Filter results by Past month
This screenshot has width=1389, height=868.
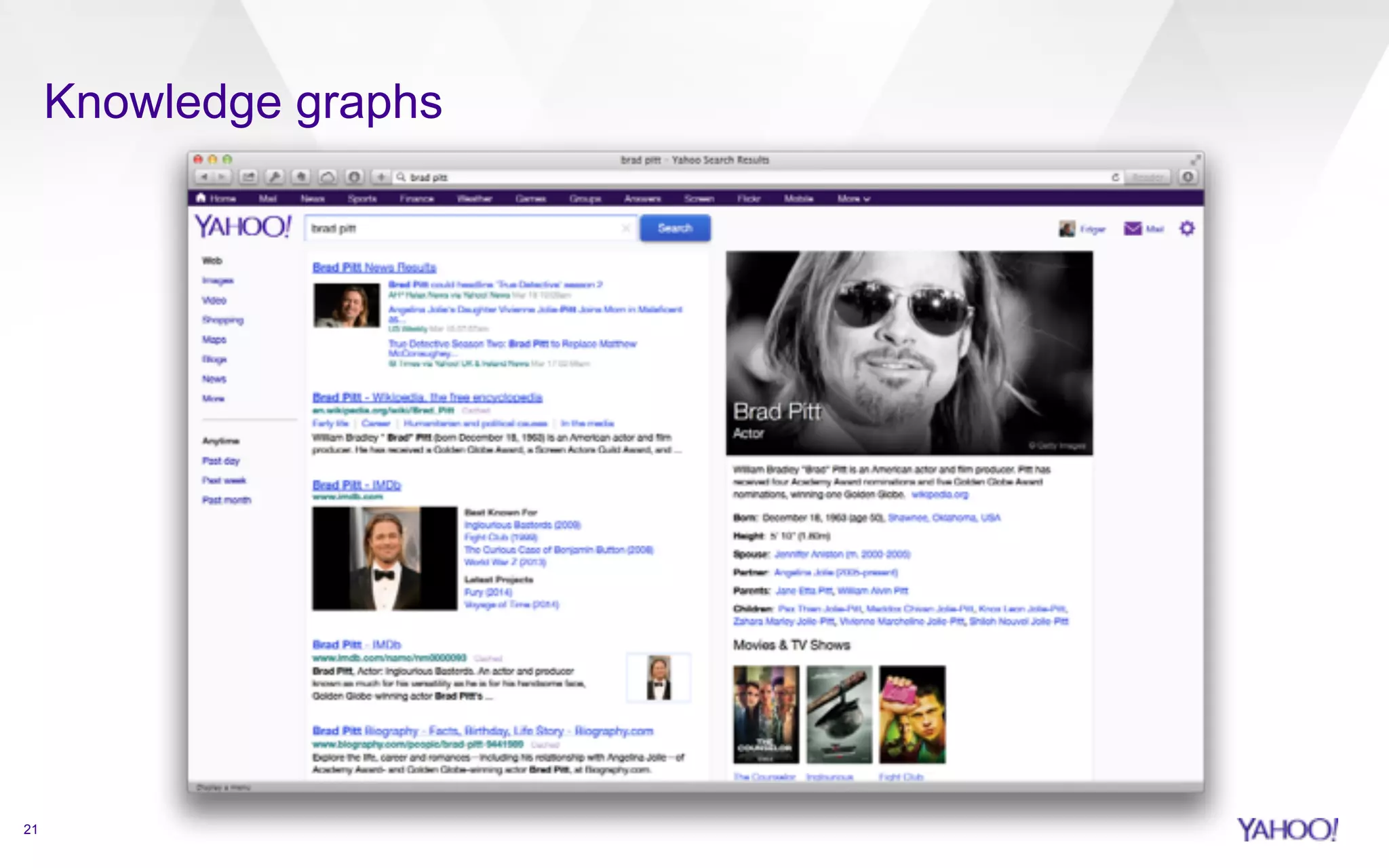pos(227,500)
